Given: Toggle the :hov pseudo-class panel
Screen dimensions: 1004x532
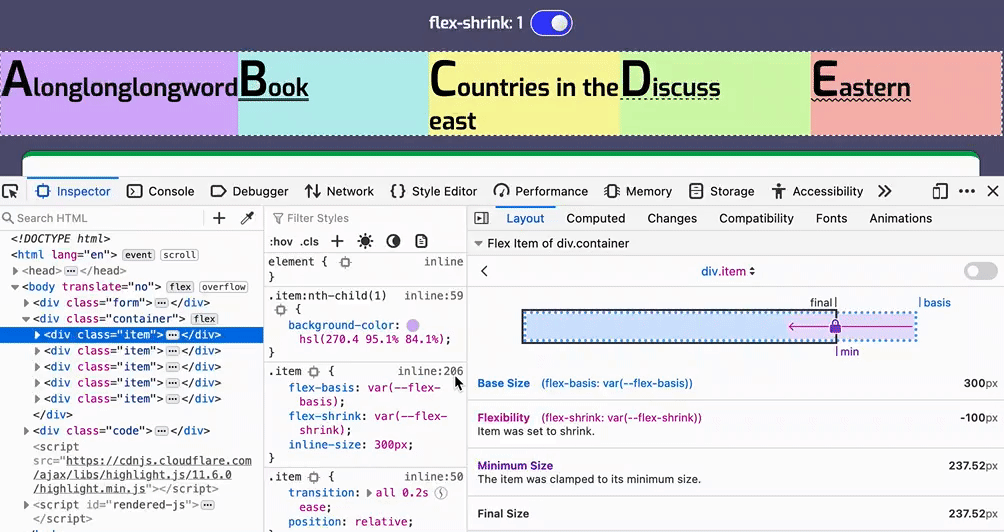Looking at the screenshot, I should [281, 241].
